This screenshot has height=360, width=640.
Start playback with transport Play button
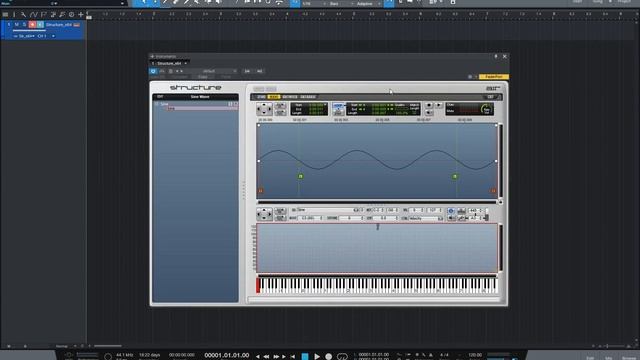click(x=317, y=356)
